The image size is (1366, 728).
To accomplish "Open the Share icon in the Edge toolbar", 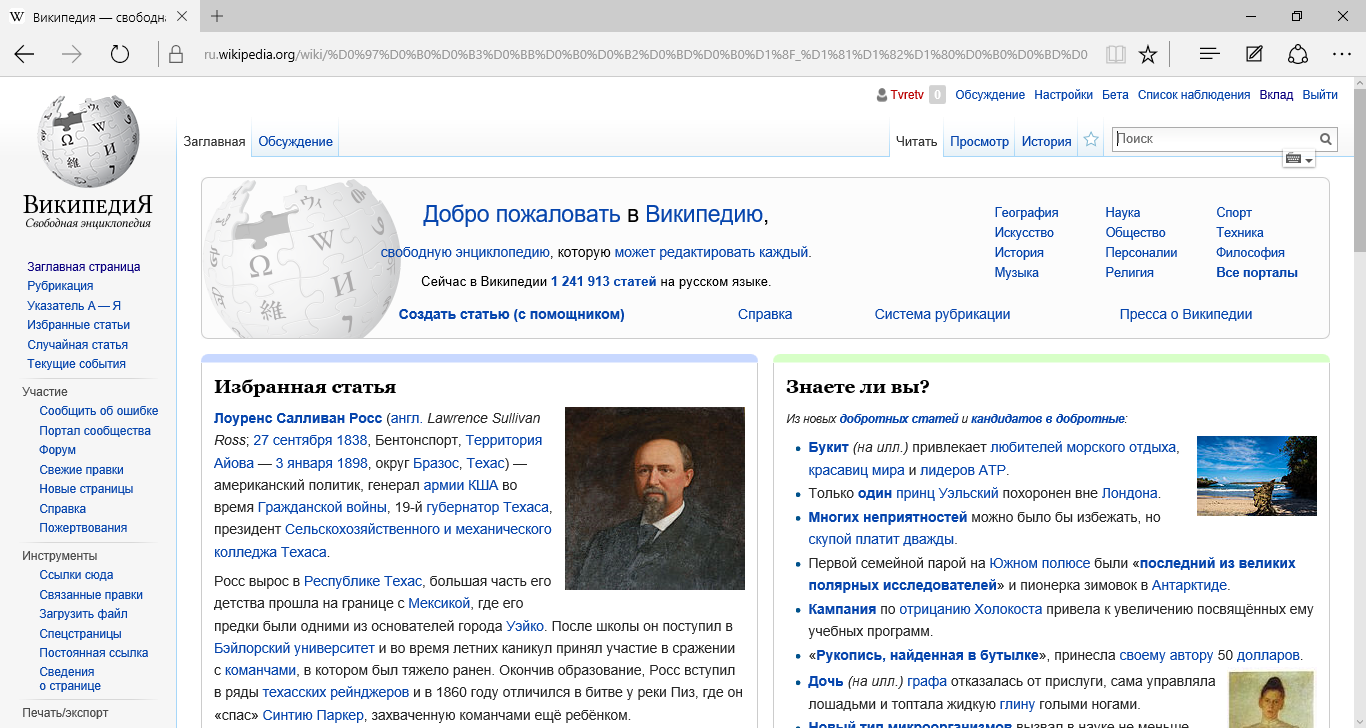I will coord(1298,54).
